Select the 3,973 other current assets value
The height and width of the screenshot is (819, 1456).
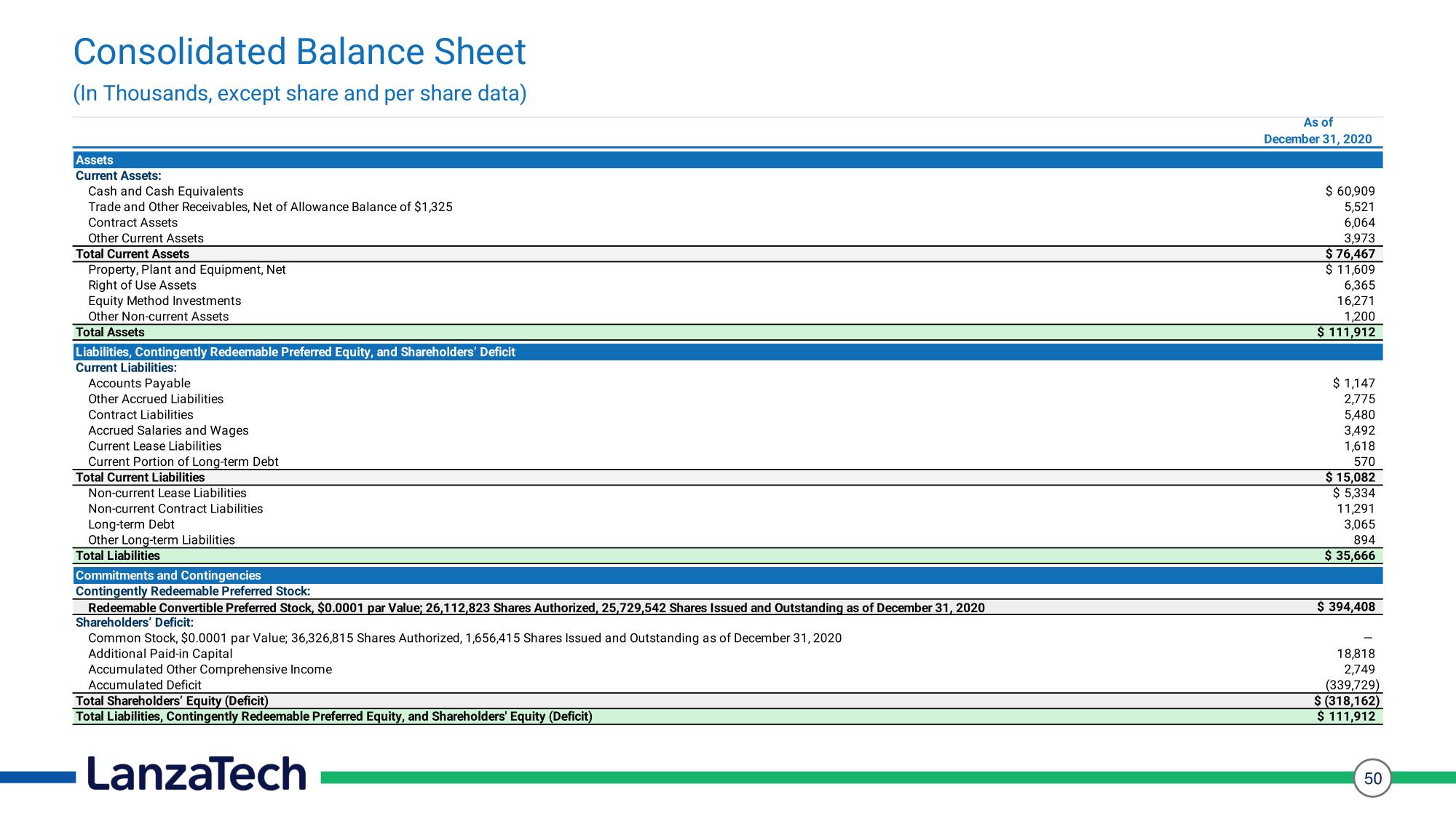click(1359, 238)
